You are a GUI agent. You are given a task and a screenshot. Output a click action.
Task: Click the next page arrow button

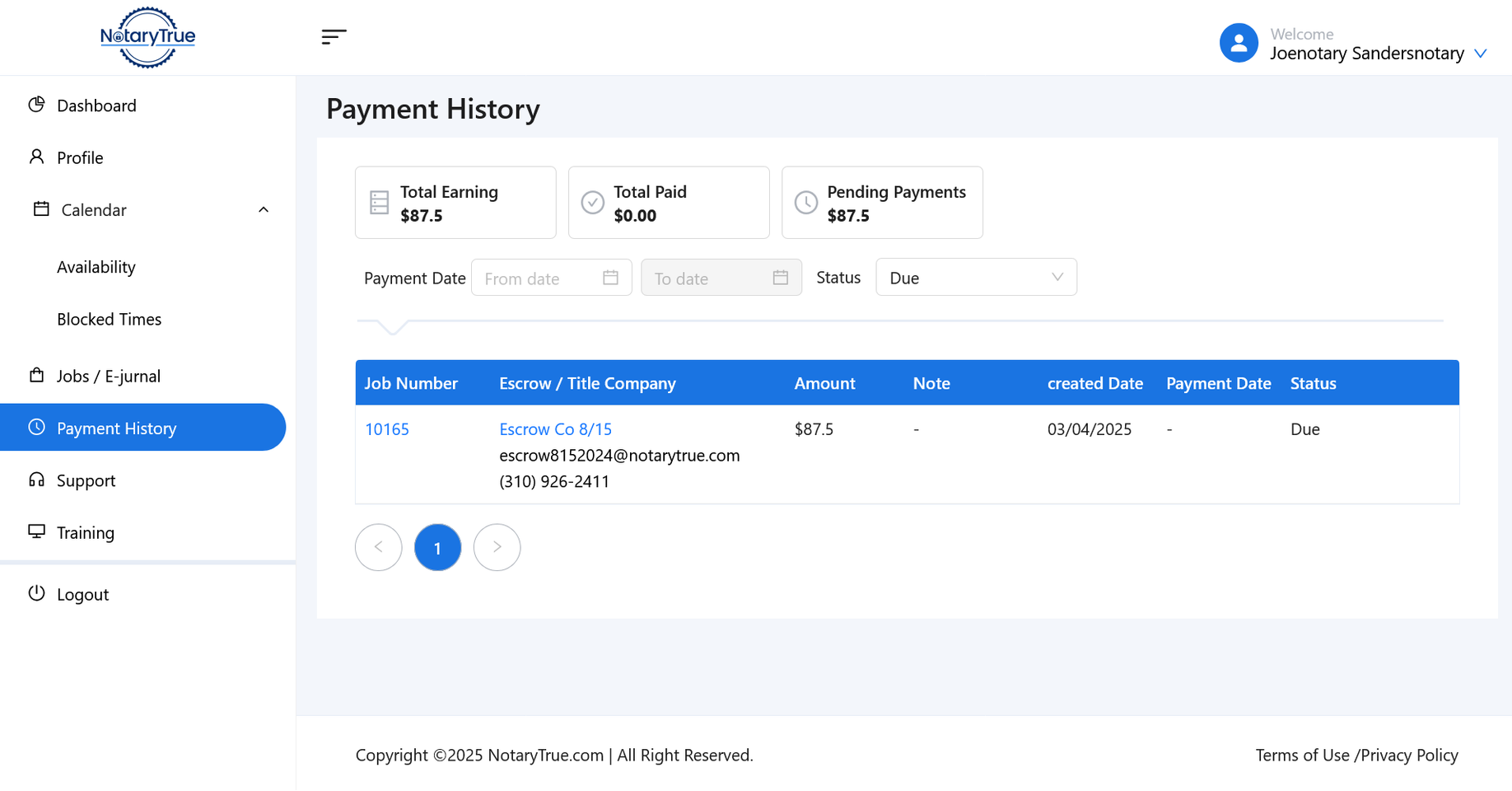tap(497, 546)
